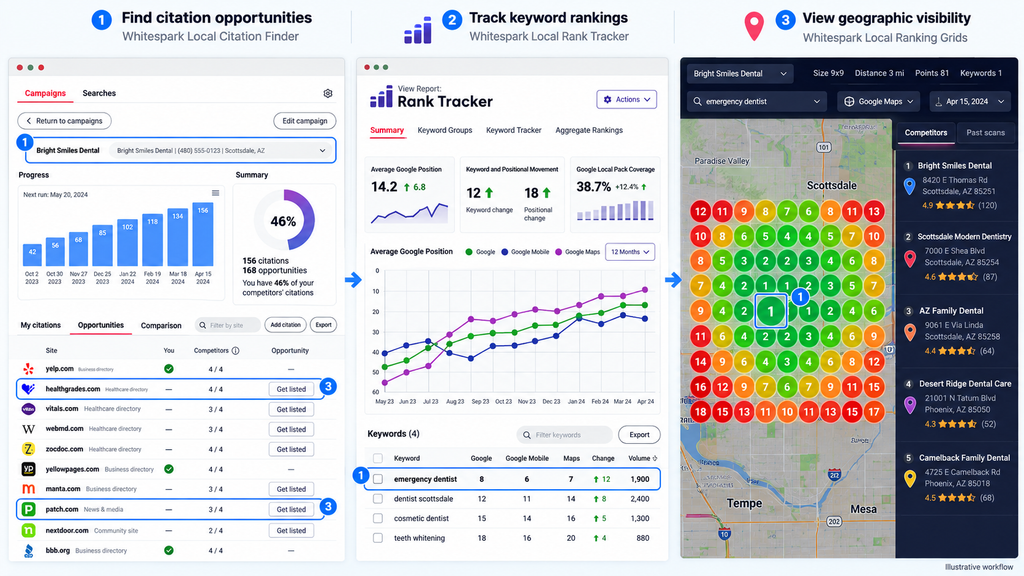The image size is (1024, 576).
Task: Open the Keyword Tracker tab
Action: [513, 131]
